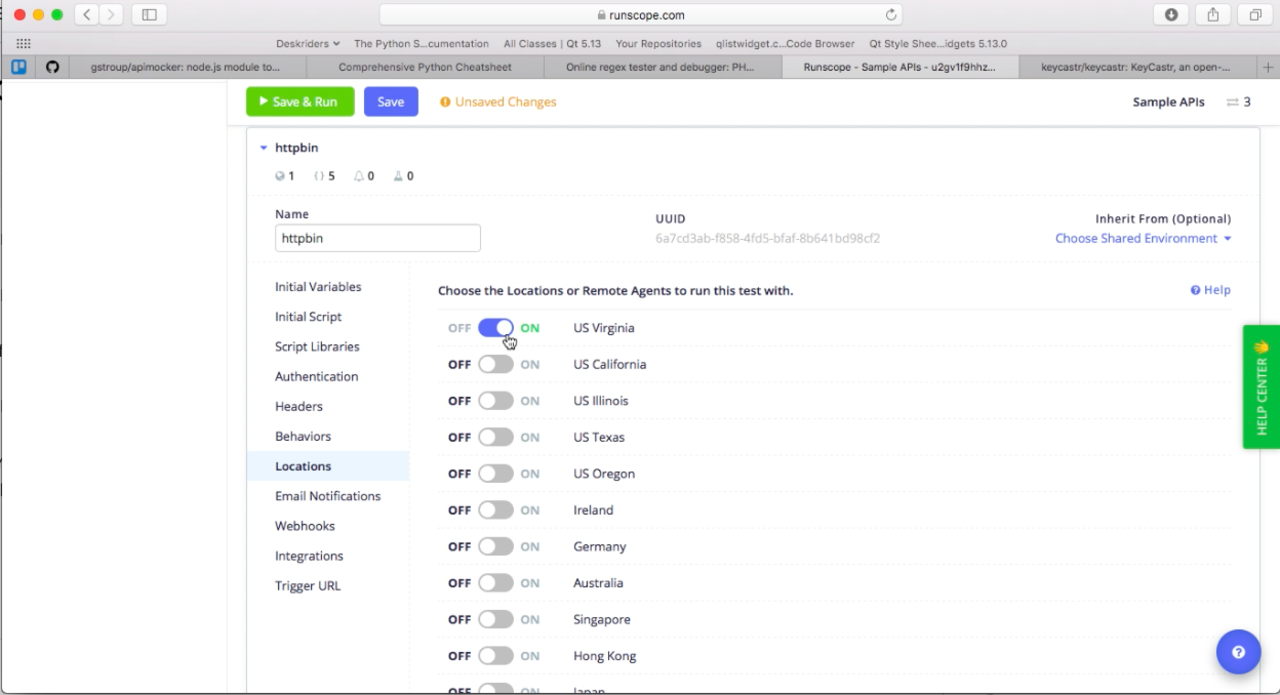Enable the Germany location toggle
This screenshot has width=1280, height=695.
495,547
